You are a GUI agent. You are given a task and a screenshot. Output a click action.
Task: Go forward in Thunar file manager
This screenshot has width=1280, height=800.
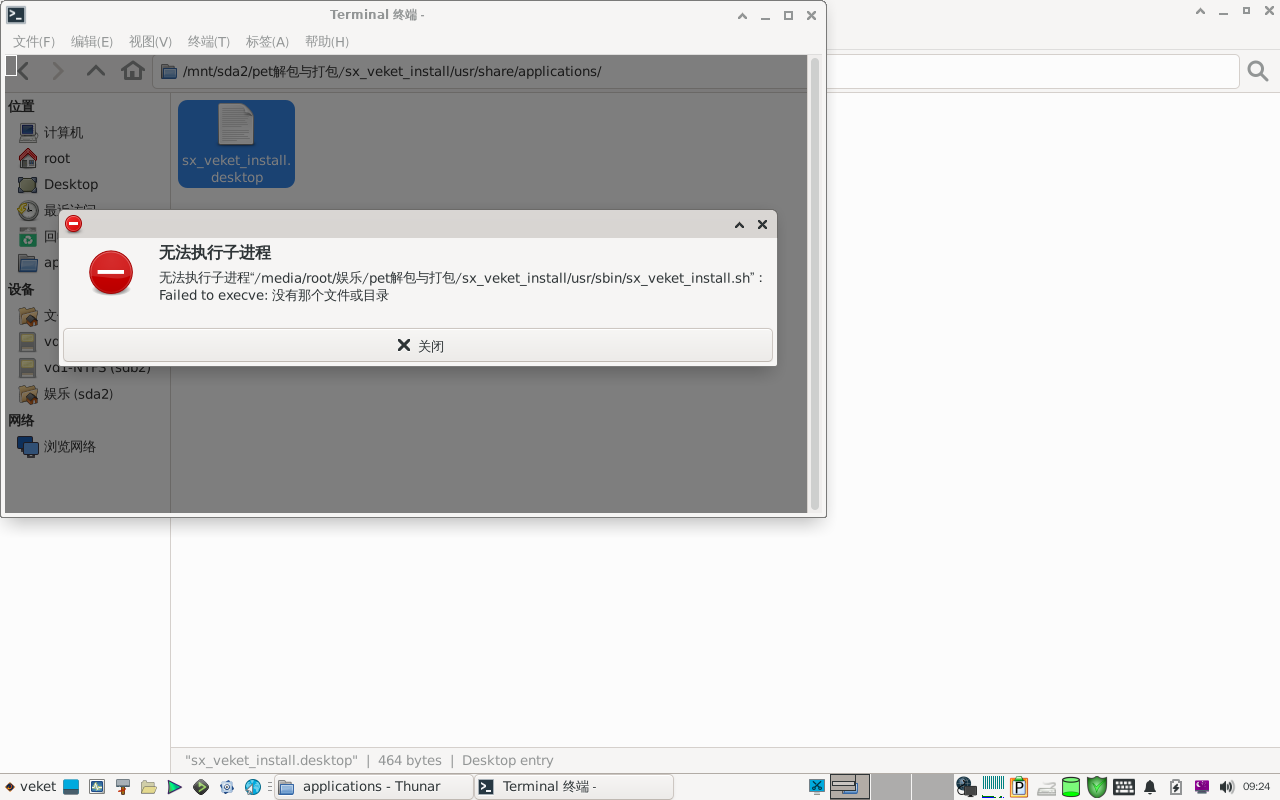(58, 71)
